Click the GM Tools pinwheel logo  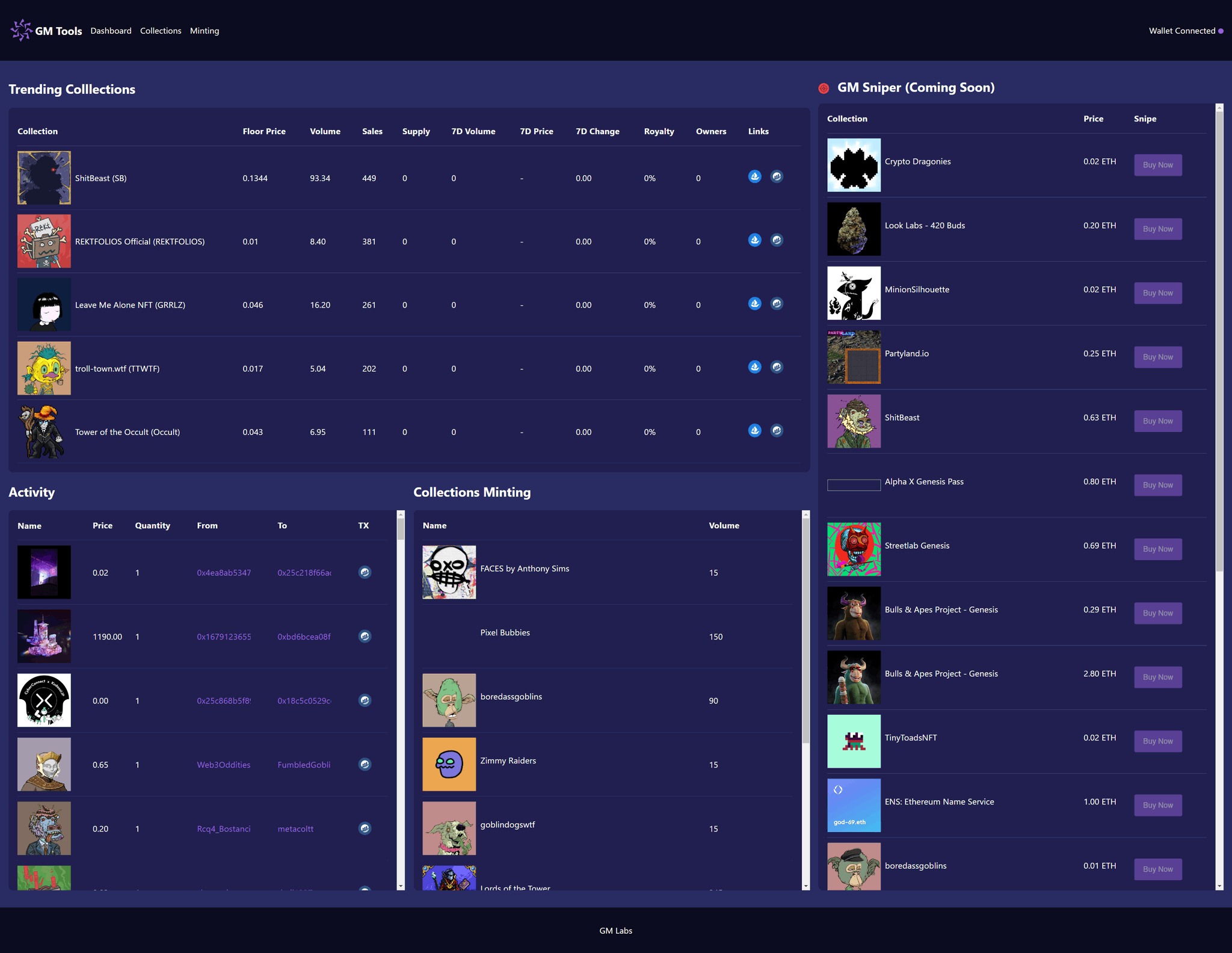point(21,30)
